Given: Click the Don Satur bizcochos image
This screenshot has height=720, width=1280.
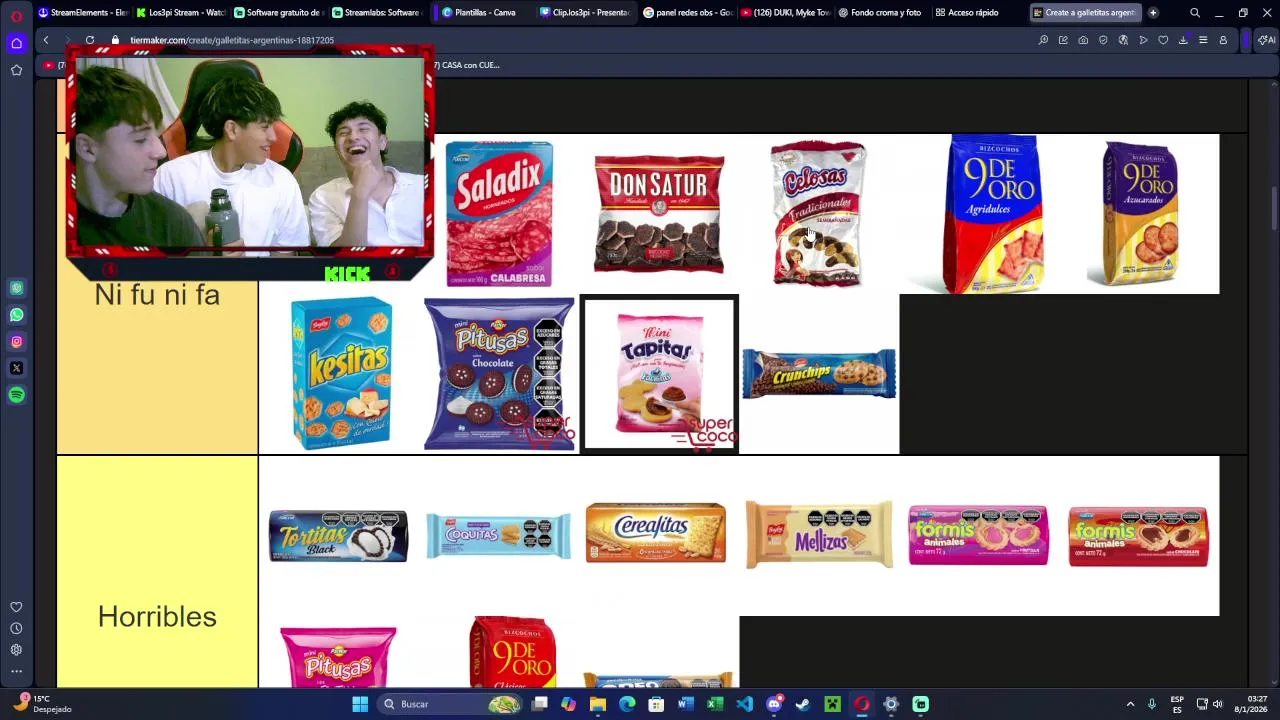Looking at the screenshot, I should 659,214.
